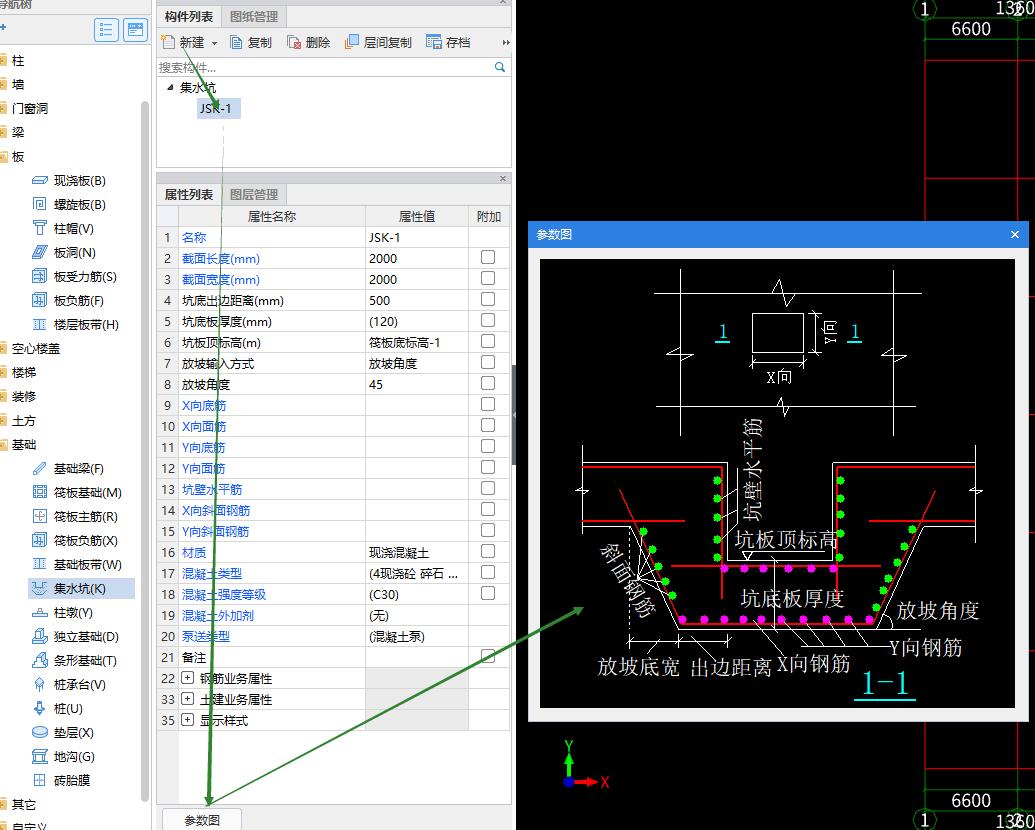Screen dimensions: 1035x830
Task: Tick the 附加 checkbox for 截面宽度(mm)
Action: coord(488,279)
